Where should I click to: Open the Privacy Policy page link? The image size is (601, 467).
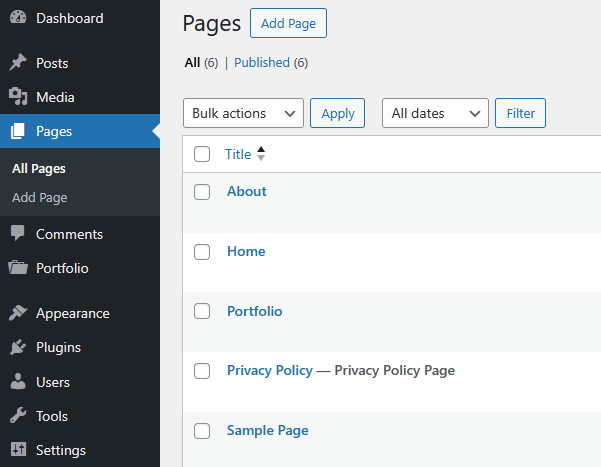coord(270,370)
